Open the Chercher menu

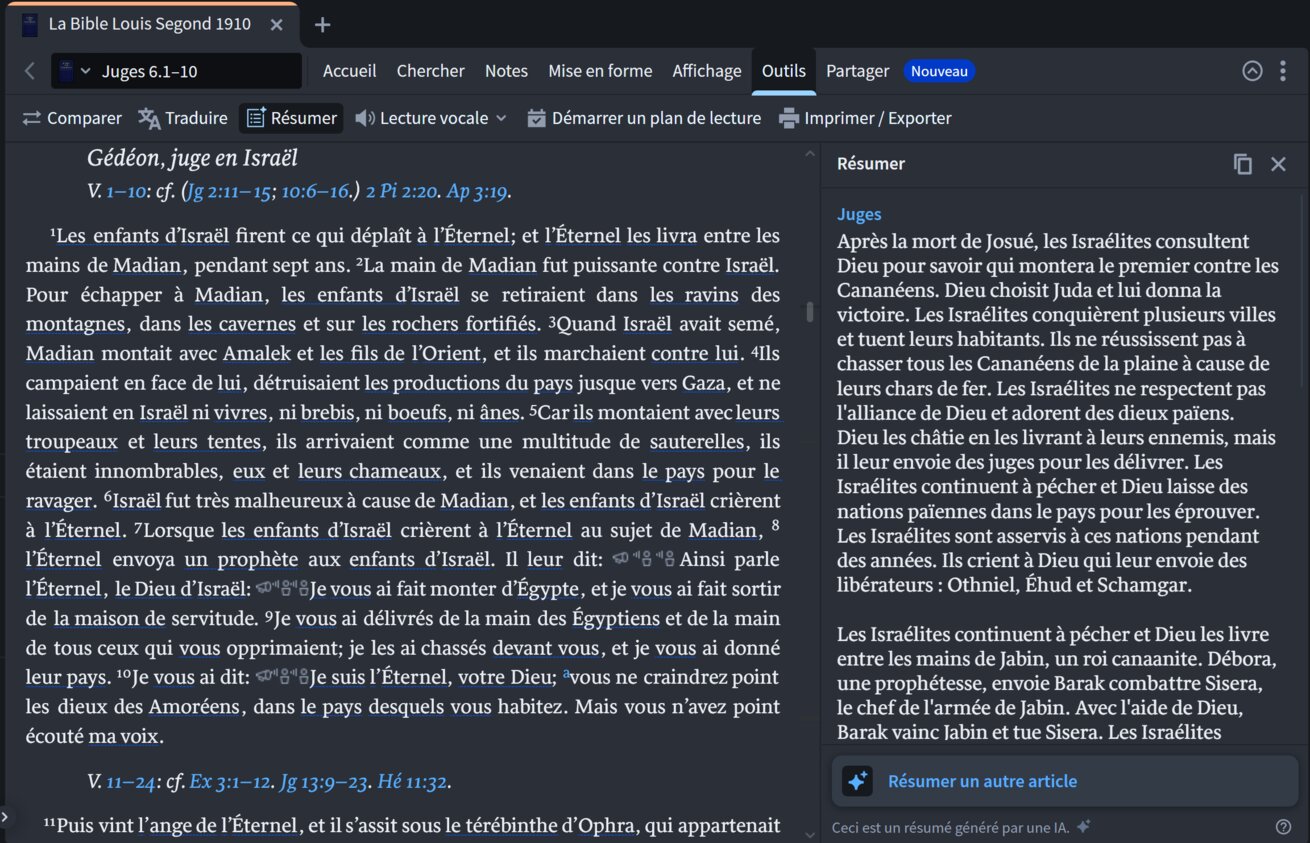[430, 71]
